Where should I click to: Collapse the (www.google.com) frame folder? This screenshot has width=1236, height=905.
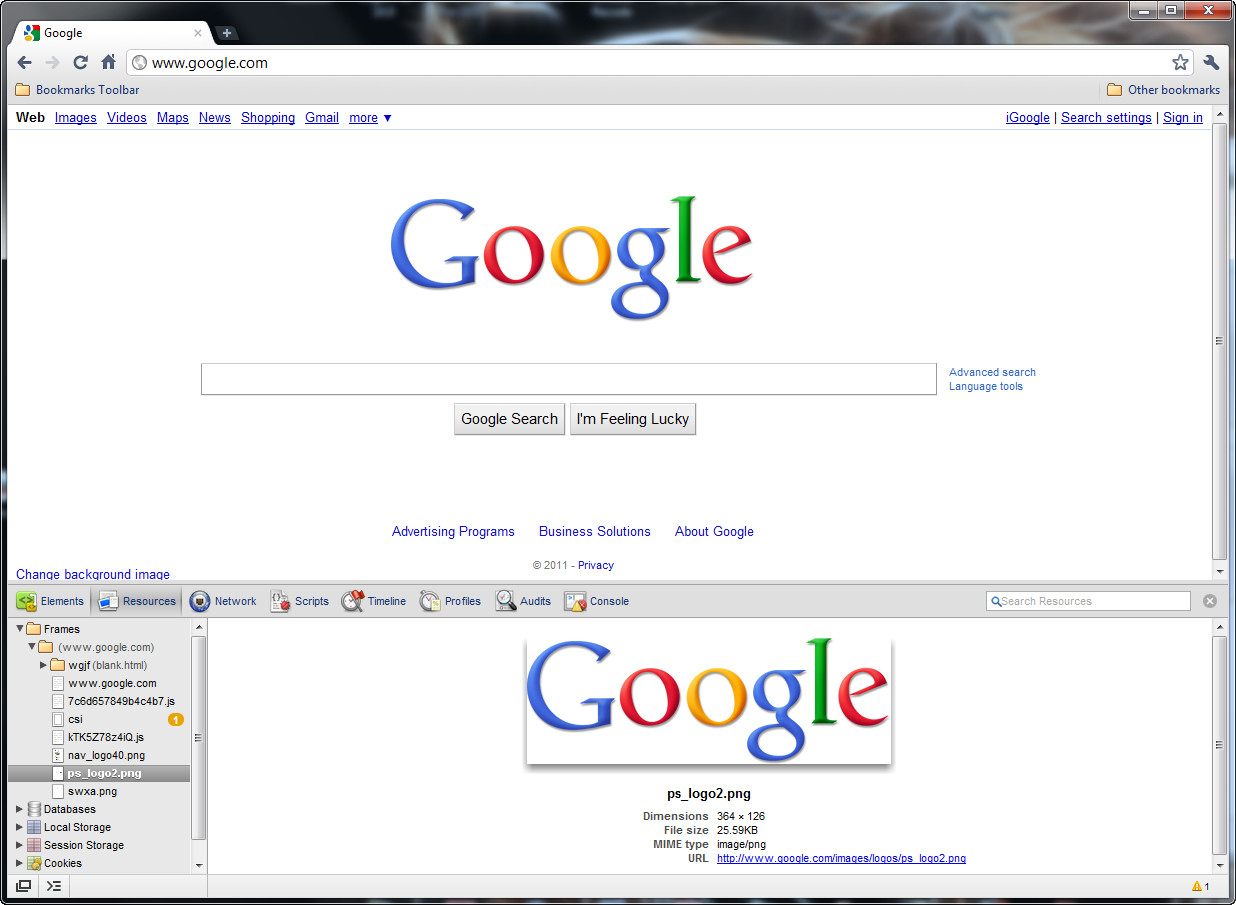[32, 647]
